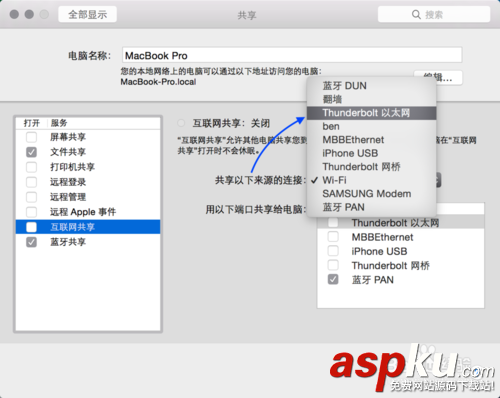Select 远程管理 service row

(88, 197)
